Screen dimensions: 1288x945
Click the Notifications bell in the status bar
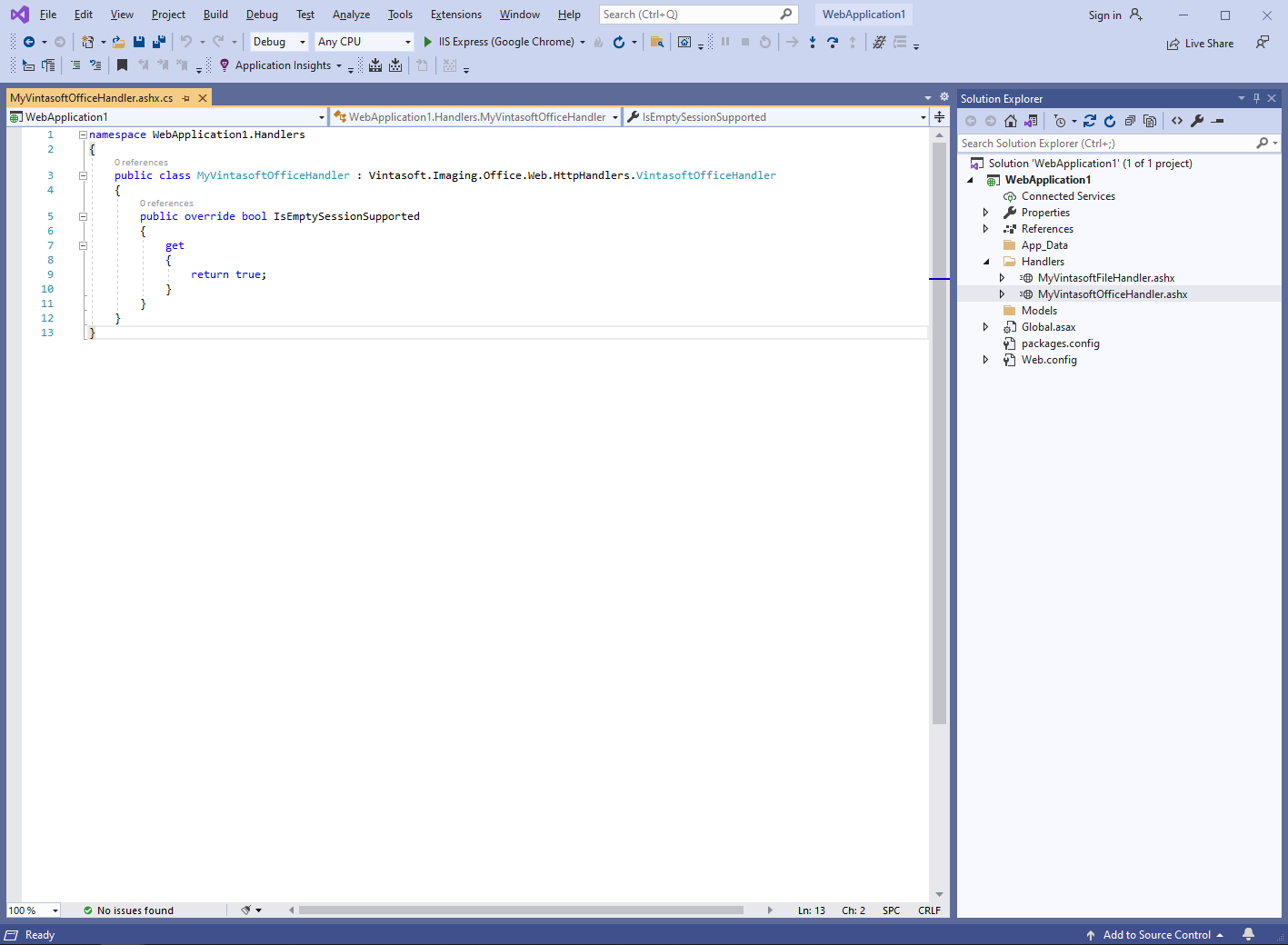click(x=1249, y=934)
